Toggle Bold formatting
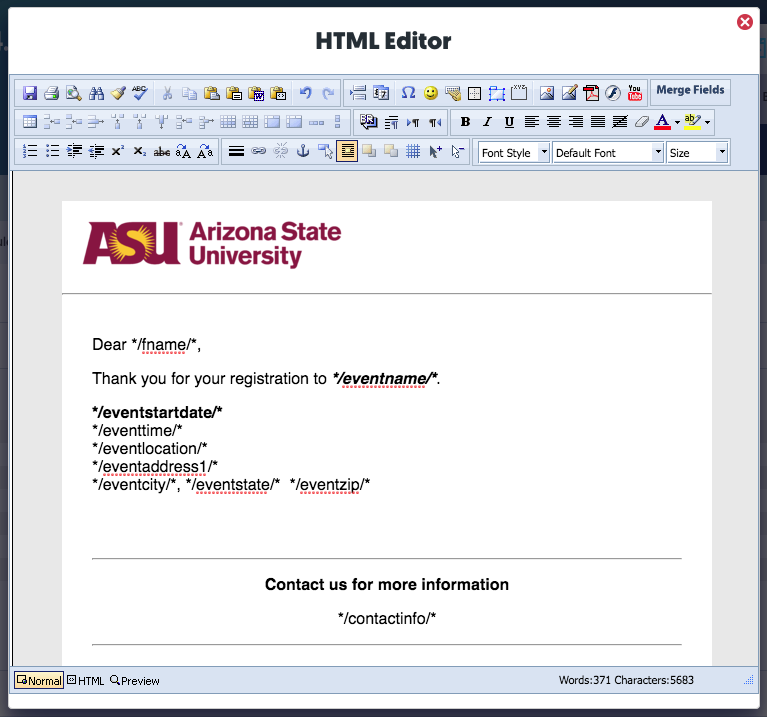 coord(465,122)
